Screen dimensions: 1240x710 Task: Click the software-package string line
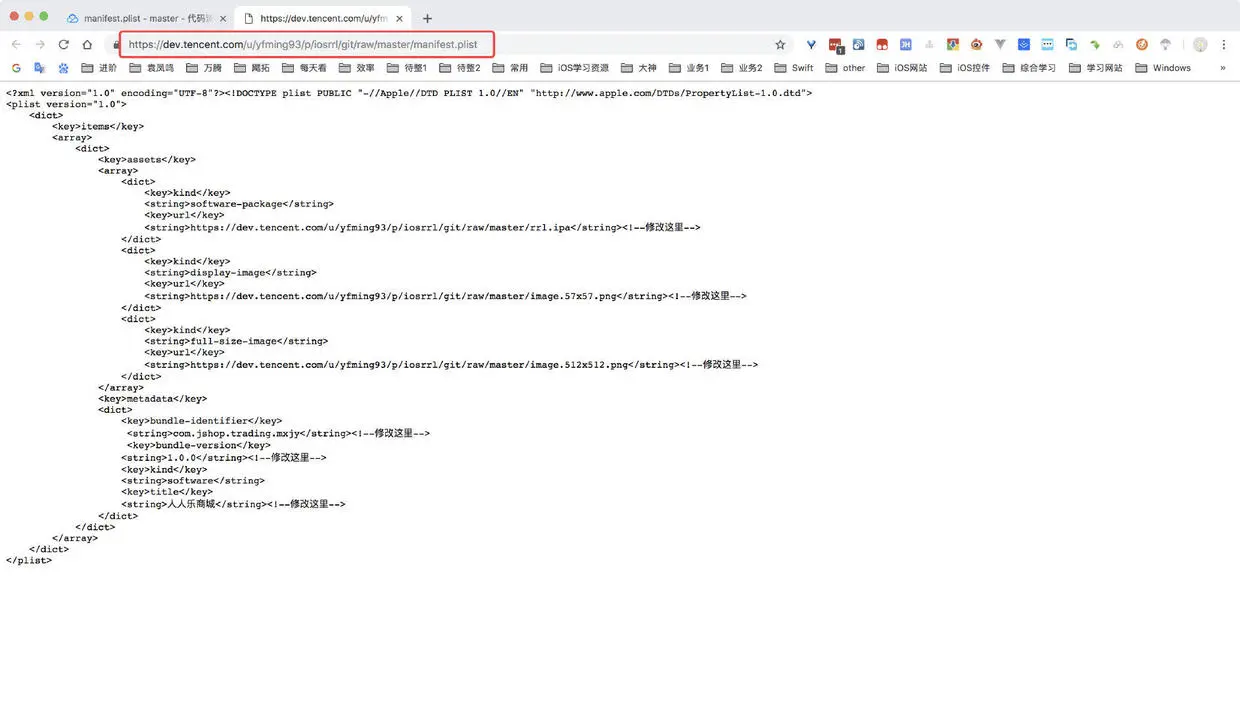239,205
